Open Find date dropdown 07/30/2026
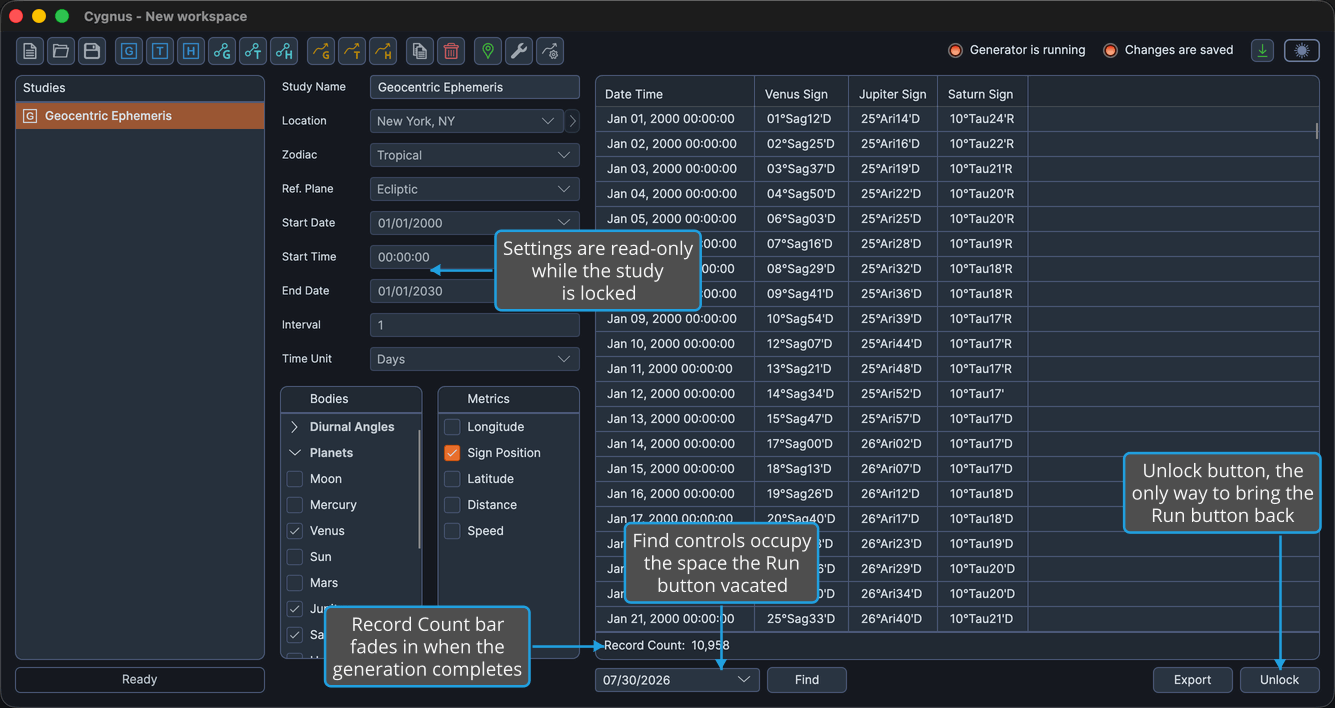The height and width of the screenshot is (708, 1335). click(677, 680)
